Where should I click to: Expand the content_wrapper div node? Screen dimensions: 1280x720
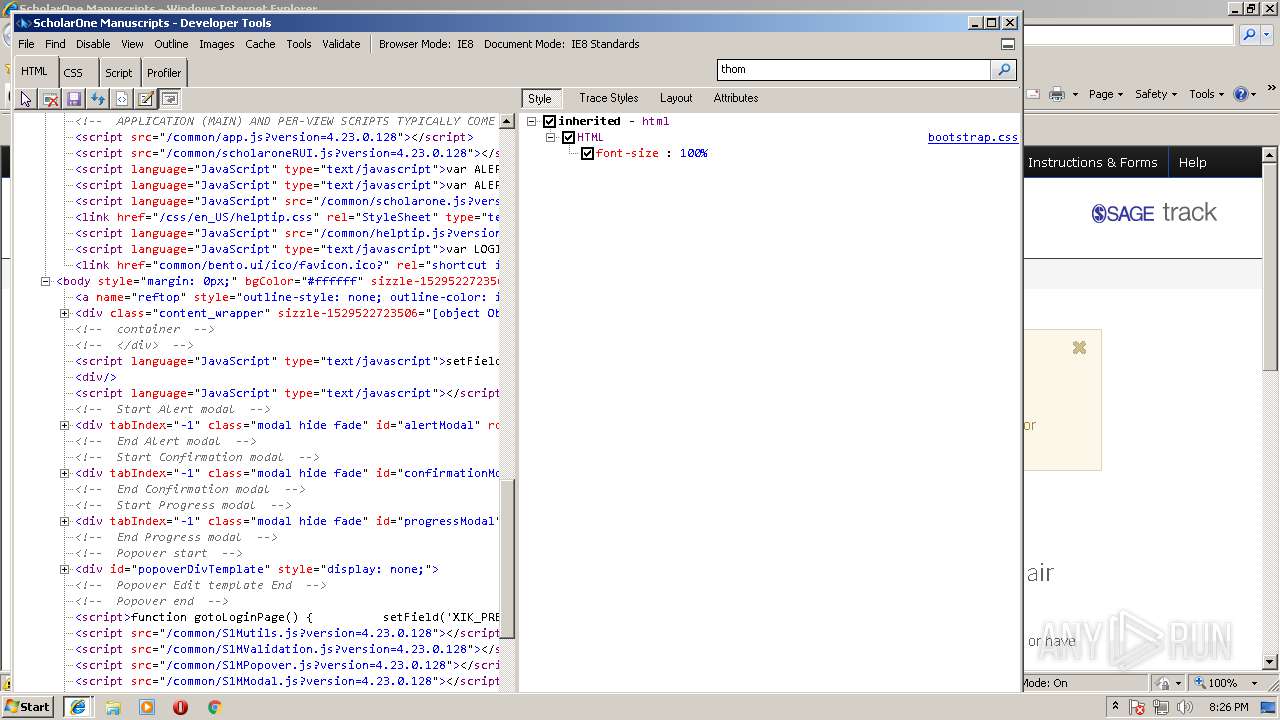pos(64,313)
